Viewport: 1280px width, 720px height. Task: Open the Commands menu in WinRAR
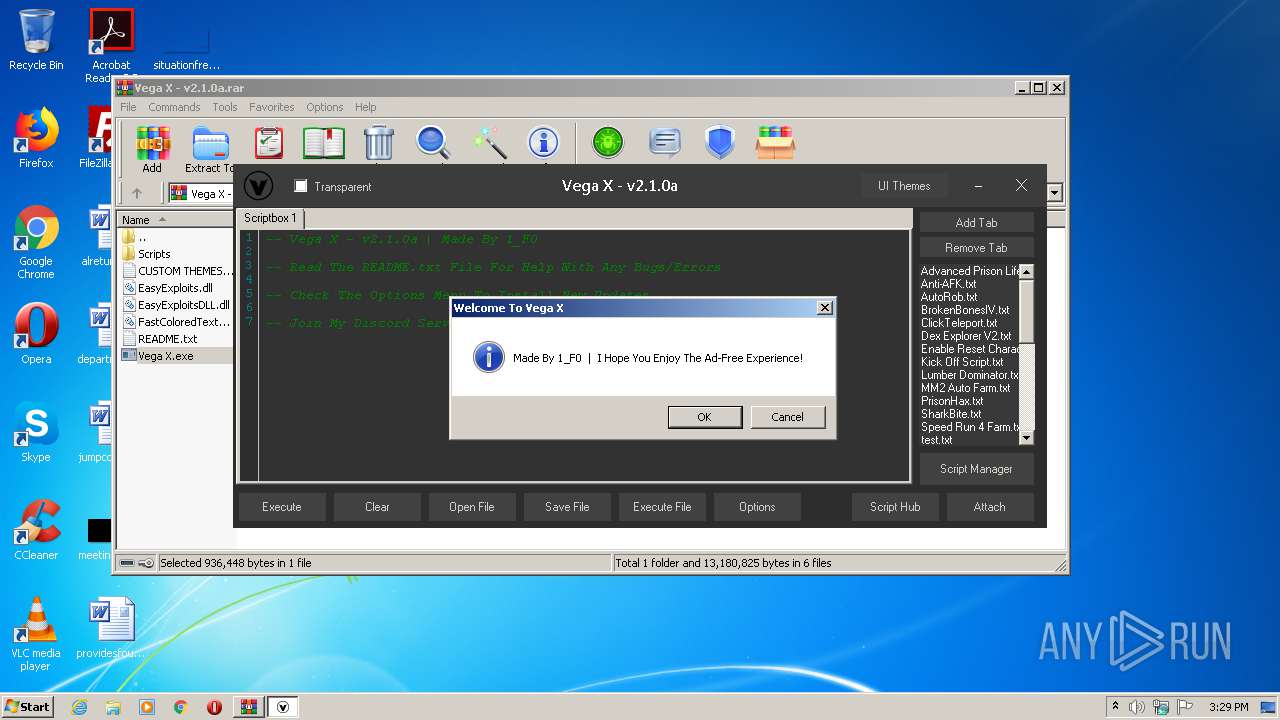pyautogui.click(x=174, y=107)
